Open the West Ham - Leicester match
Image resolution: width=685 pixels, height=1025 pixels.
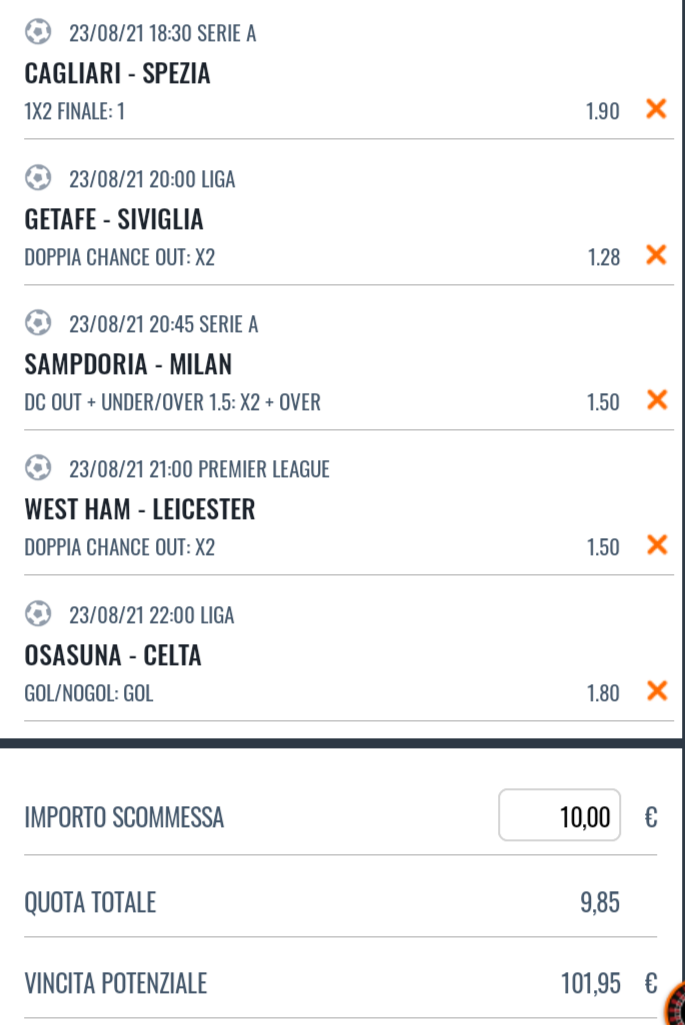click(139, 509)
